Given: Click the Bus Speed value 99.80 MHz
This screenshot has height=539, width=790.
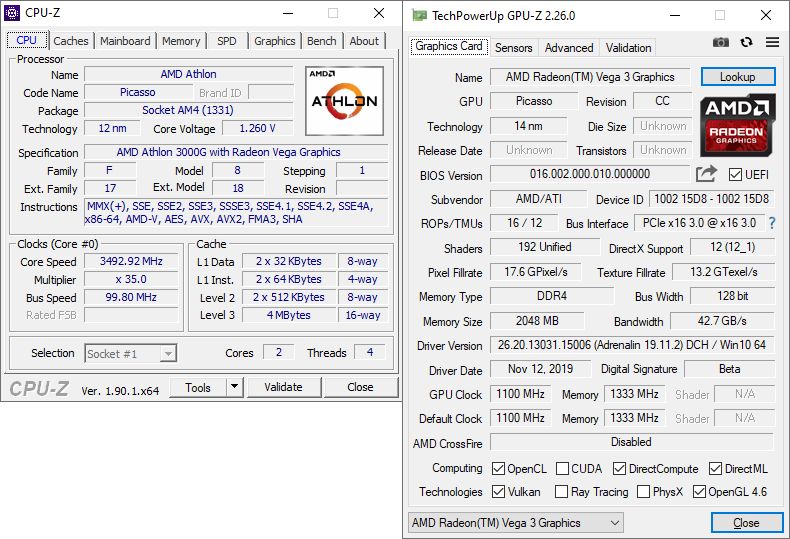Looking at the screenshot, I should (x=131, y=297).
